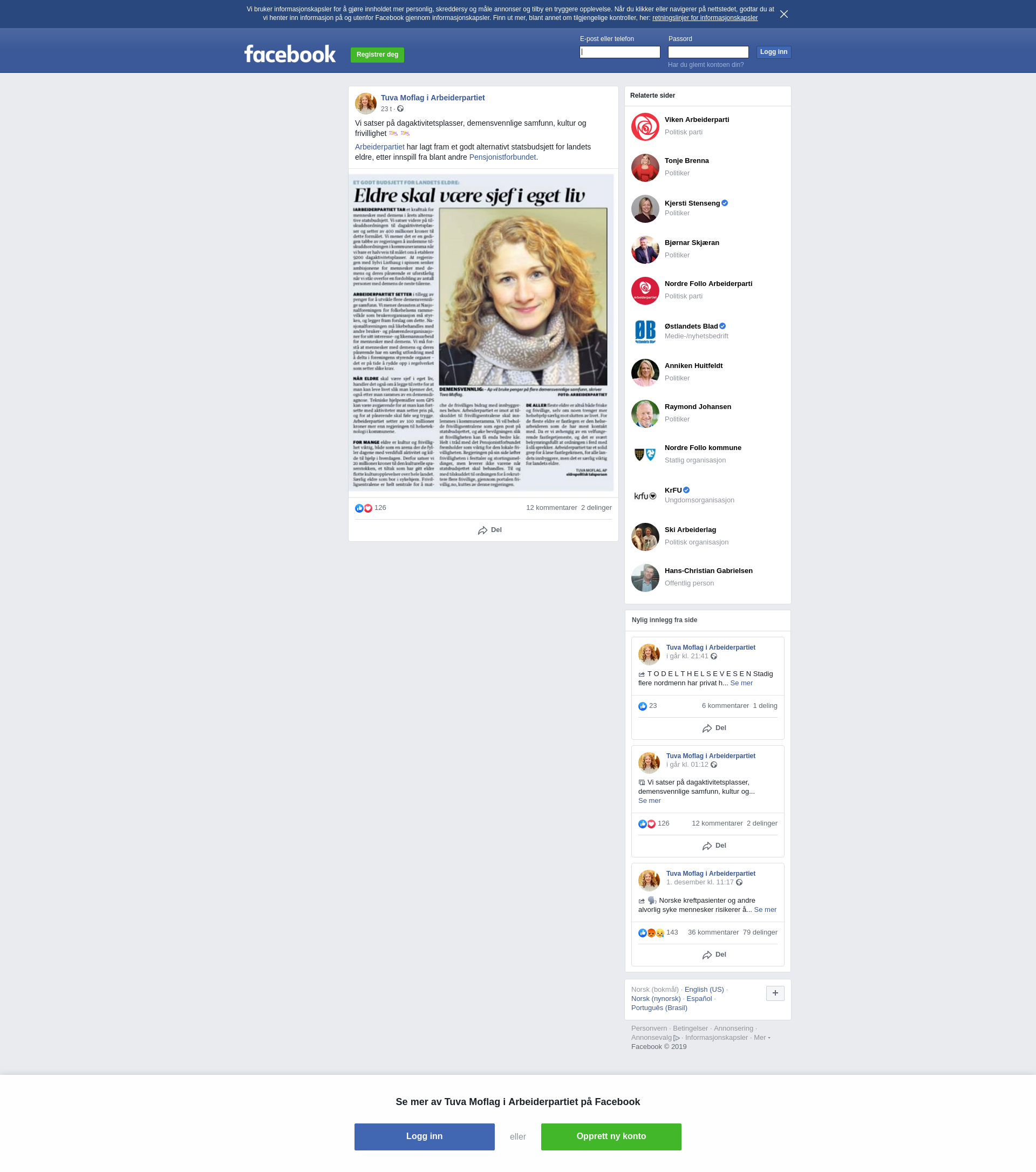Click Del on the 1. desember post
The image size is (1036, 1172).
tap(714, 955)
